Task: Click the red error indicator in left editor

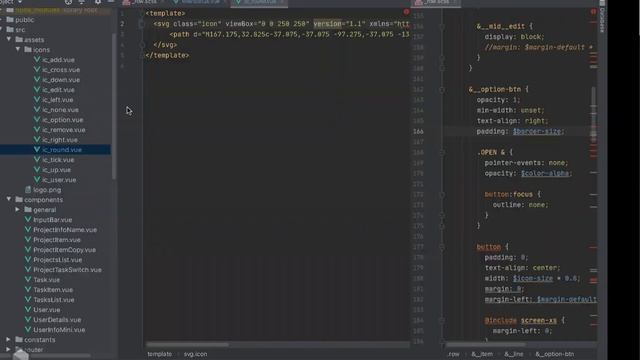Action: [406, 12]
